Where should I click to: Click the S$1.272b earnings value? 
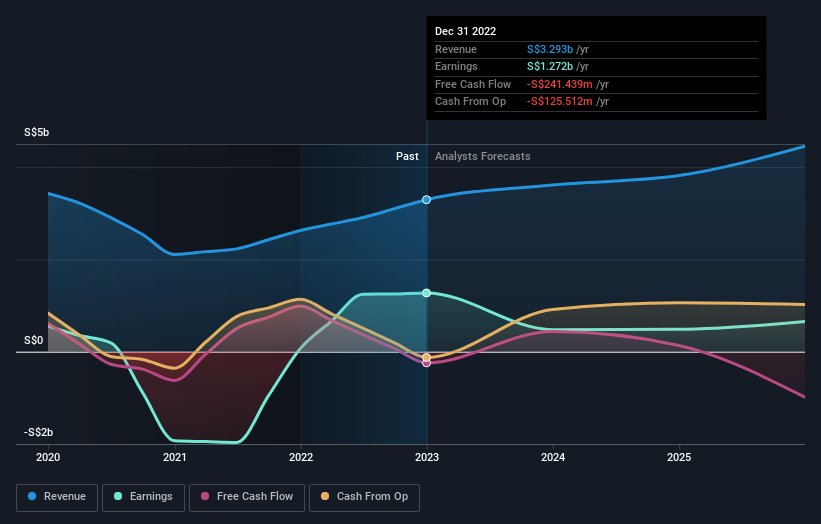[550, 66]
